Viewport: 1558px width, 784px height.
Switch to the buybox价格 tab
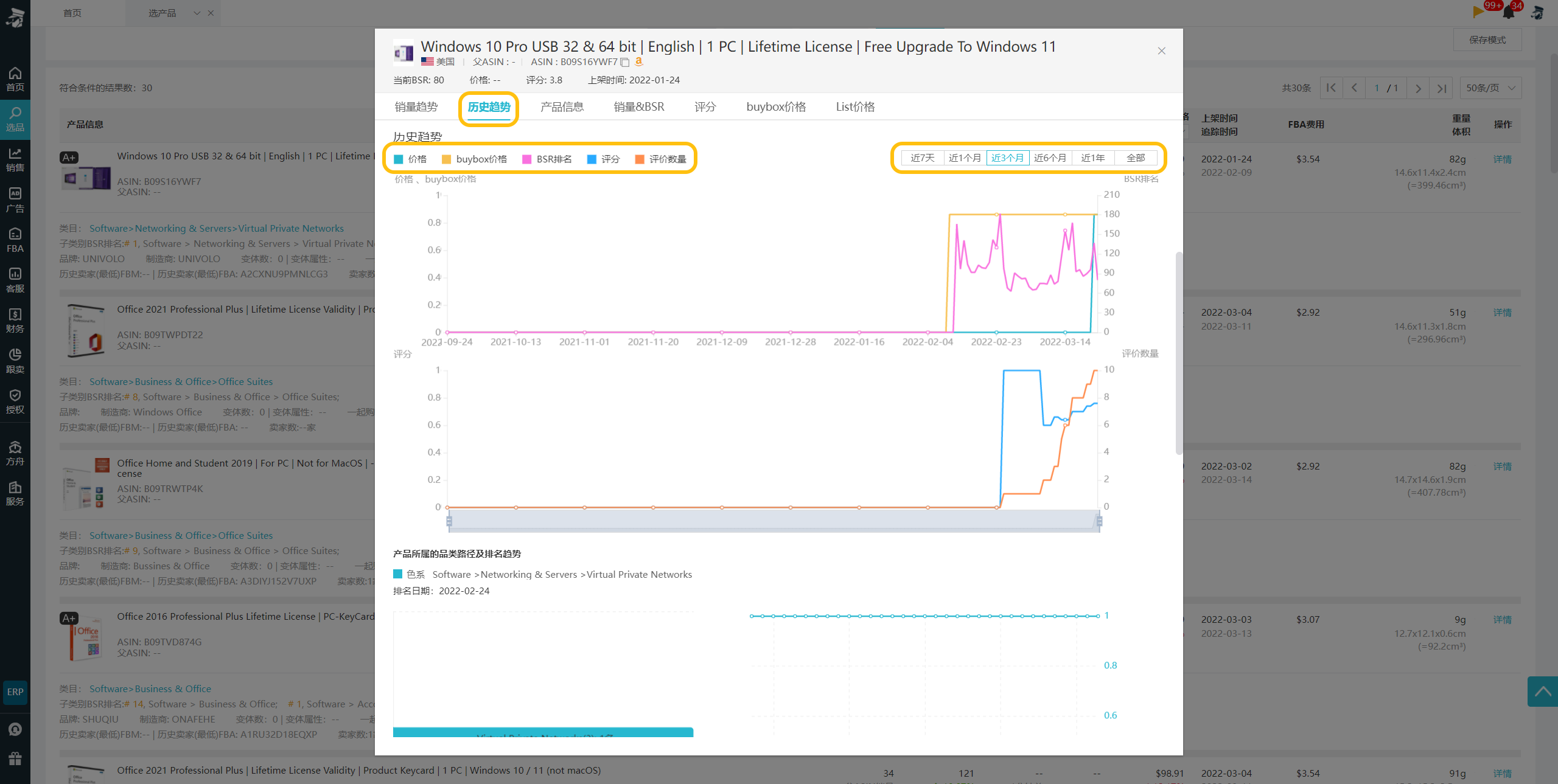tap(776, 107)
